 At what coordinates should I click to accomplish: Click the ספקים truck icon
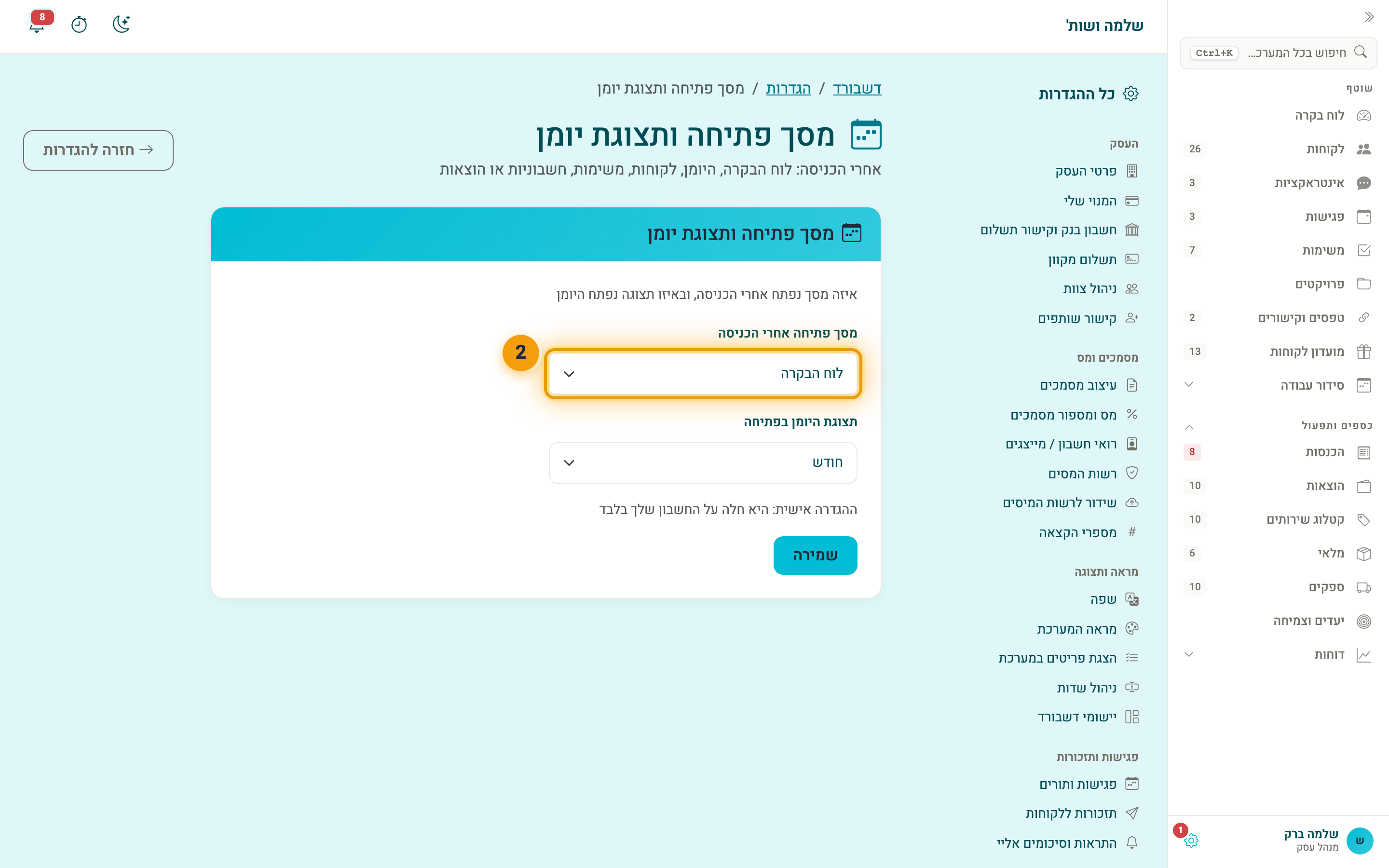[x=1364, y=587]
